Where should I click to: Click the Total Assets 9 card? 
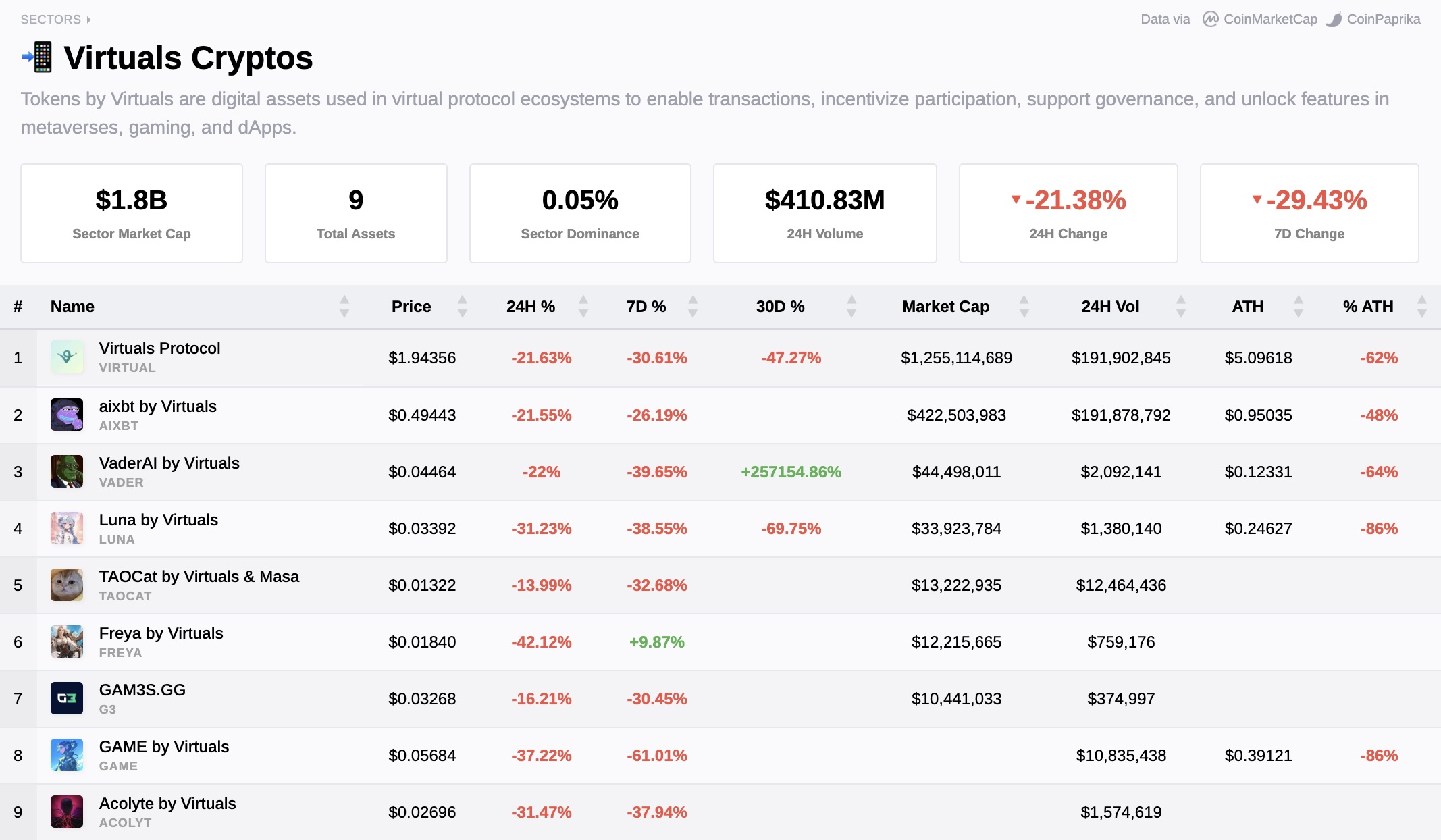356,213
